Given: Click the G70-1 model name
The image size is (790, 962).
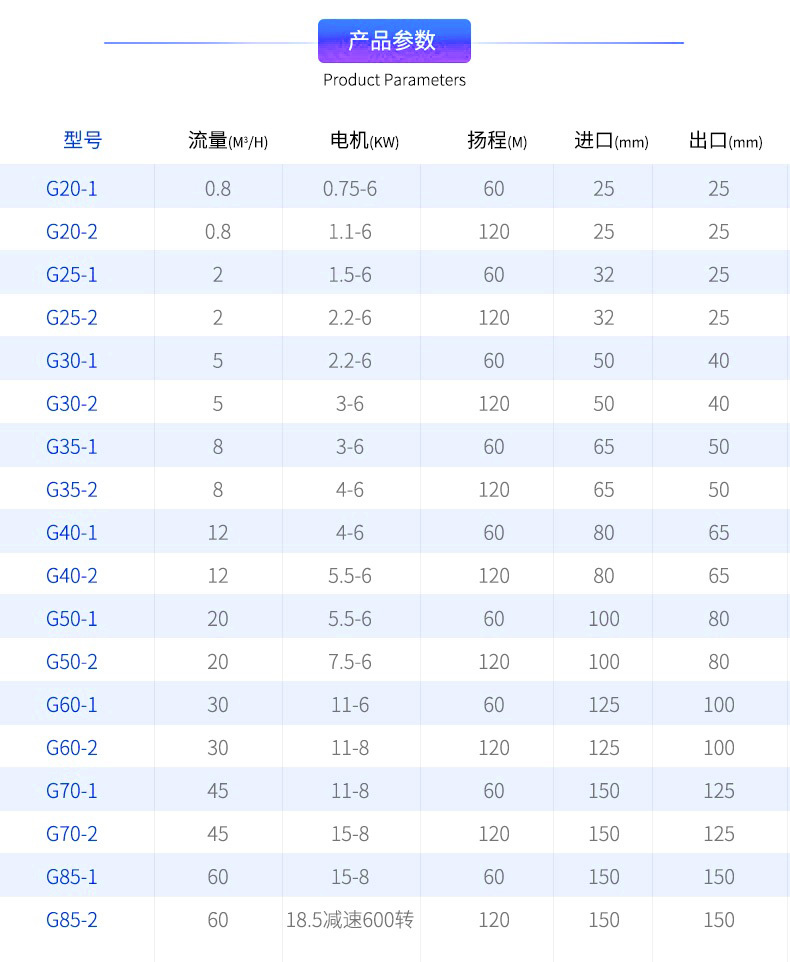Looking at the screenshot, I should [x=72, y=790].
